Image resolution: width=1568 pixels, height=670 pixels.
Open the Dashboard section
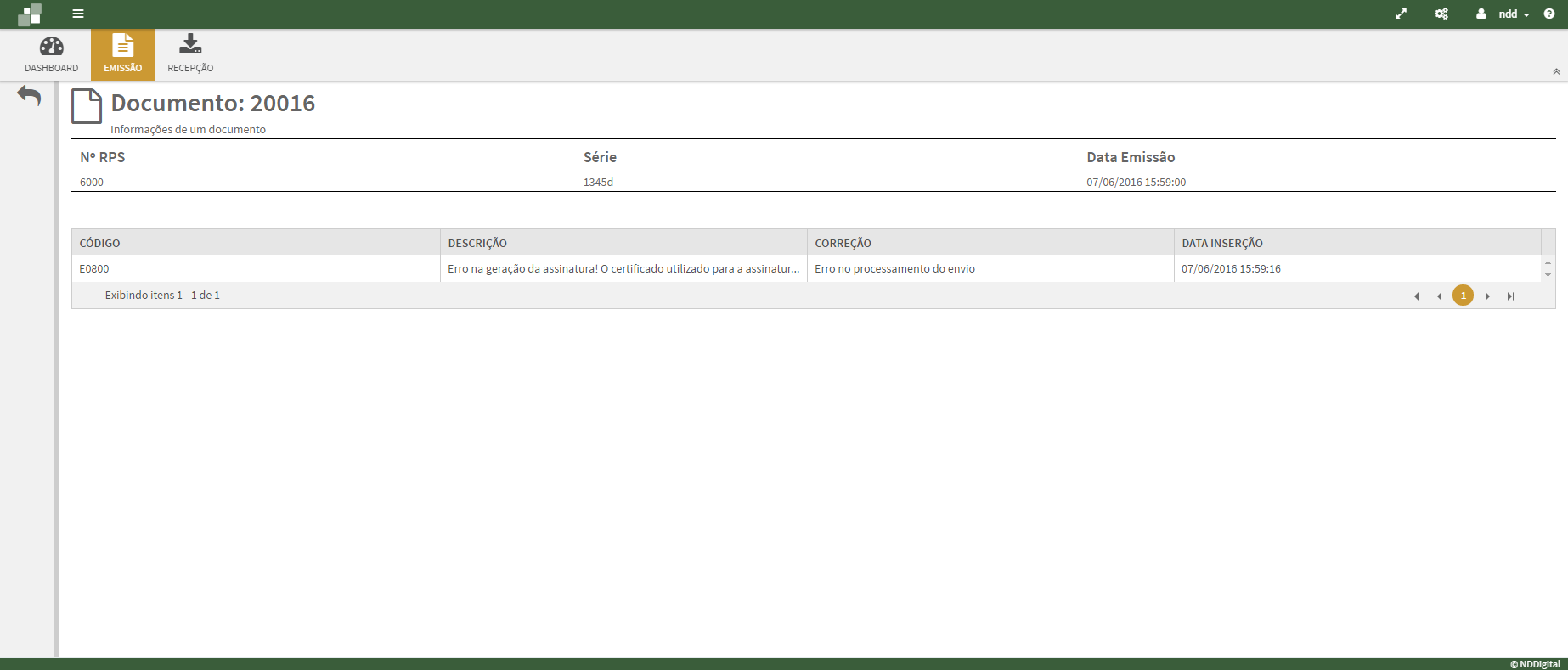pos(51,54)
